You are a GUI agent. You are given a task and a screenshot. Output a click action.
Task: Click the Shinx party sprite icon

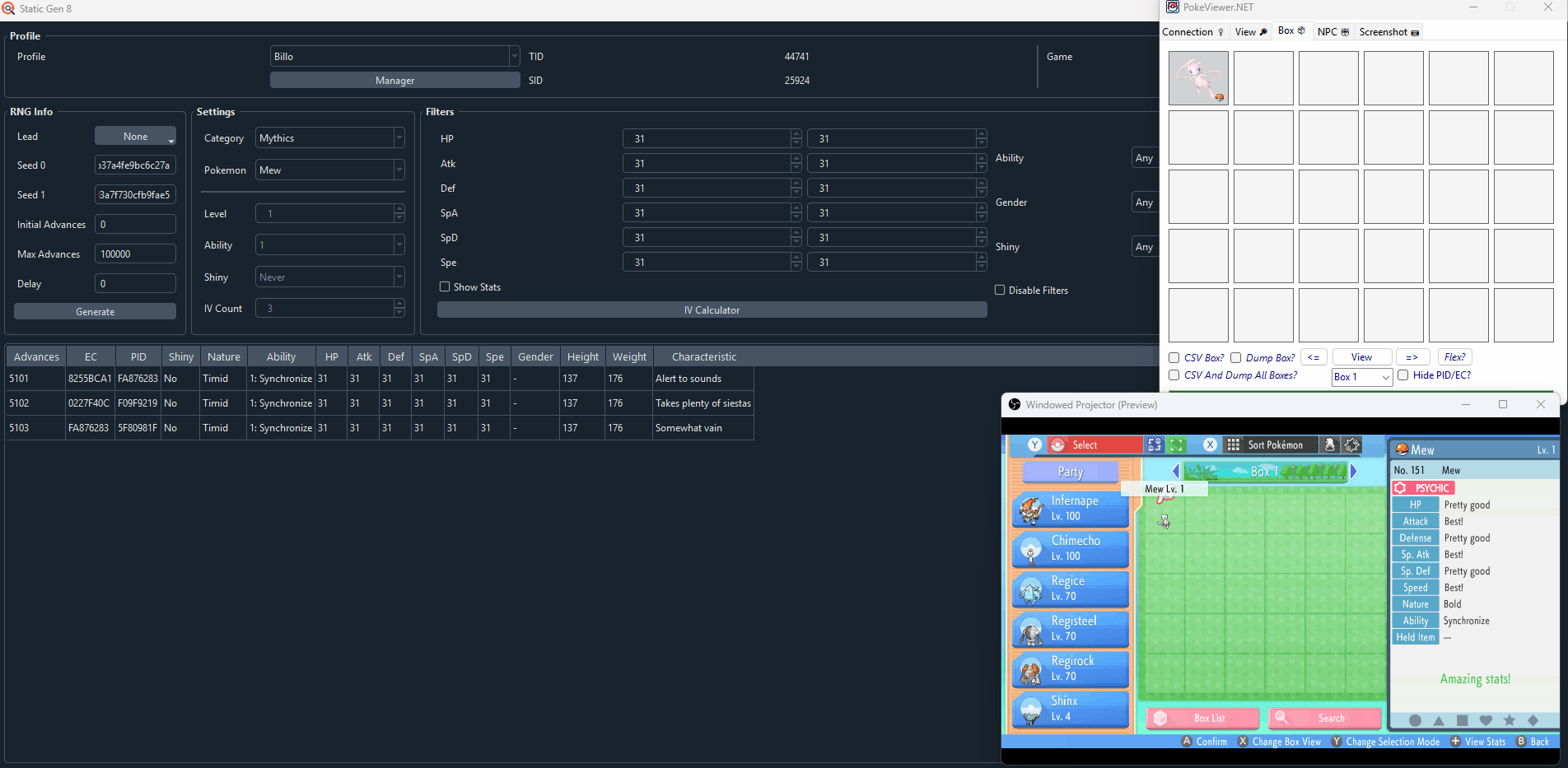[x=1031, y=710]
